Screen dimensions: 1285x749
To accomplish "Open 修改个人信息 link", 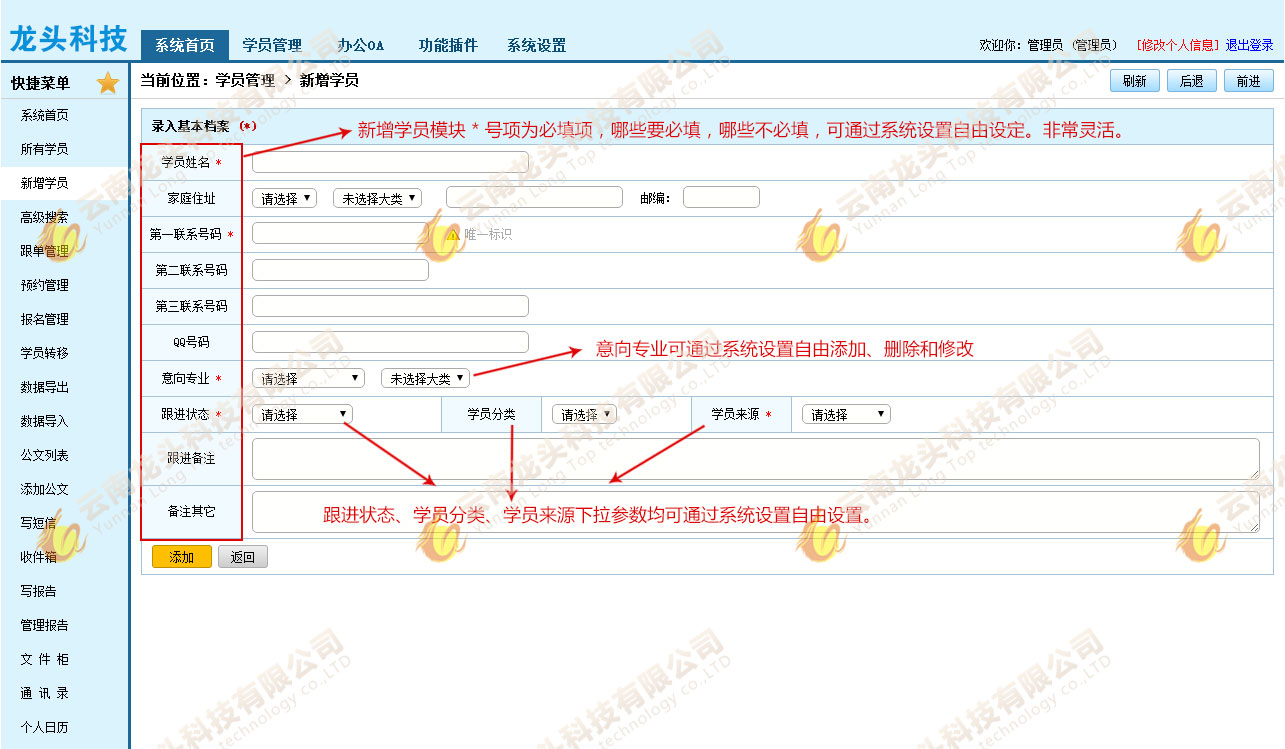I will pos(1177,45).
